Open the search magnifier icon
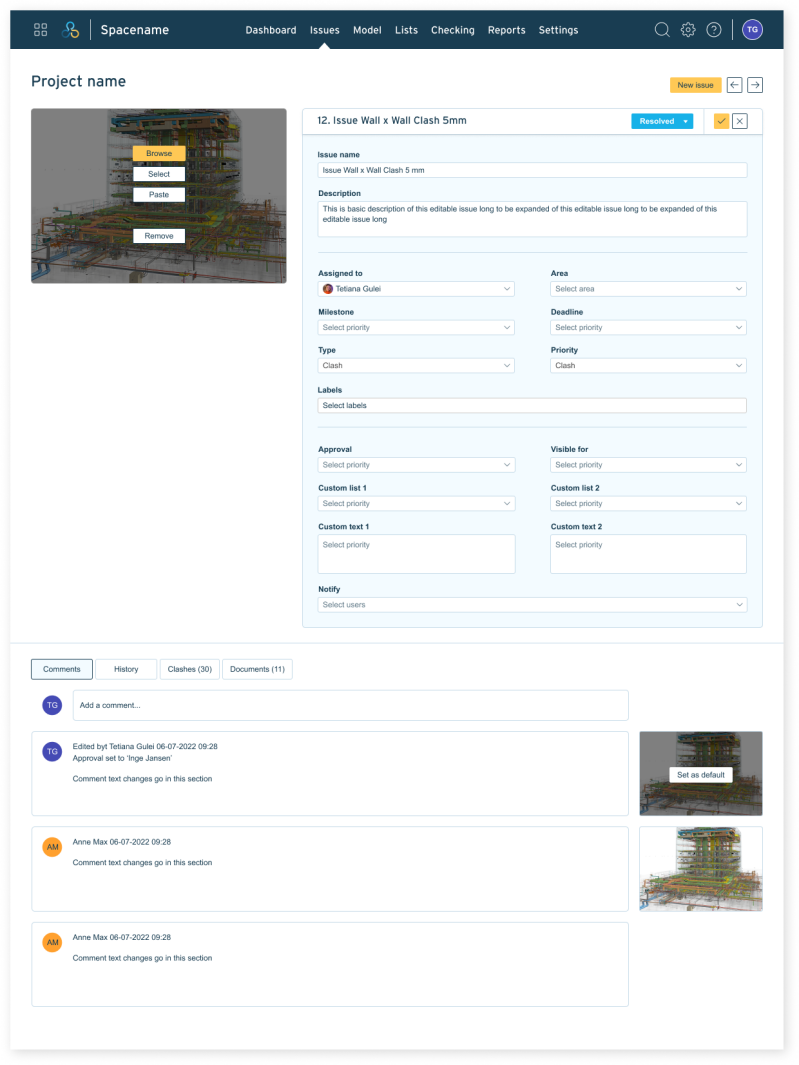Screen dimensions: 799x1065 click(x=662, y=30)
